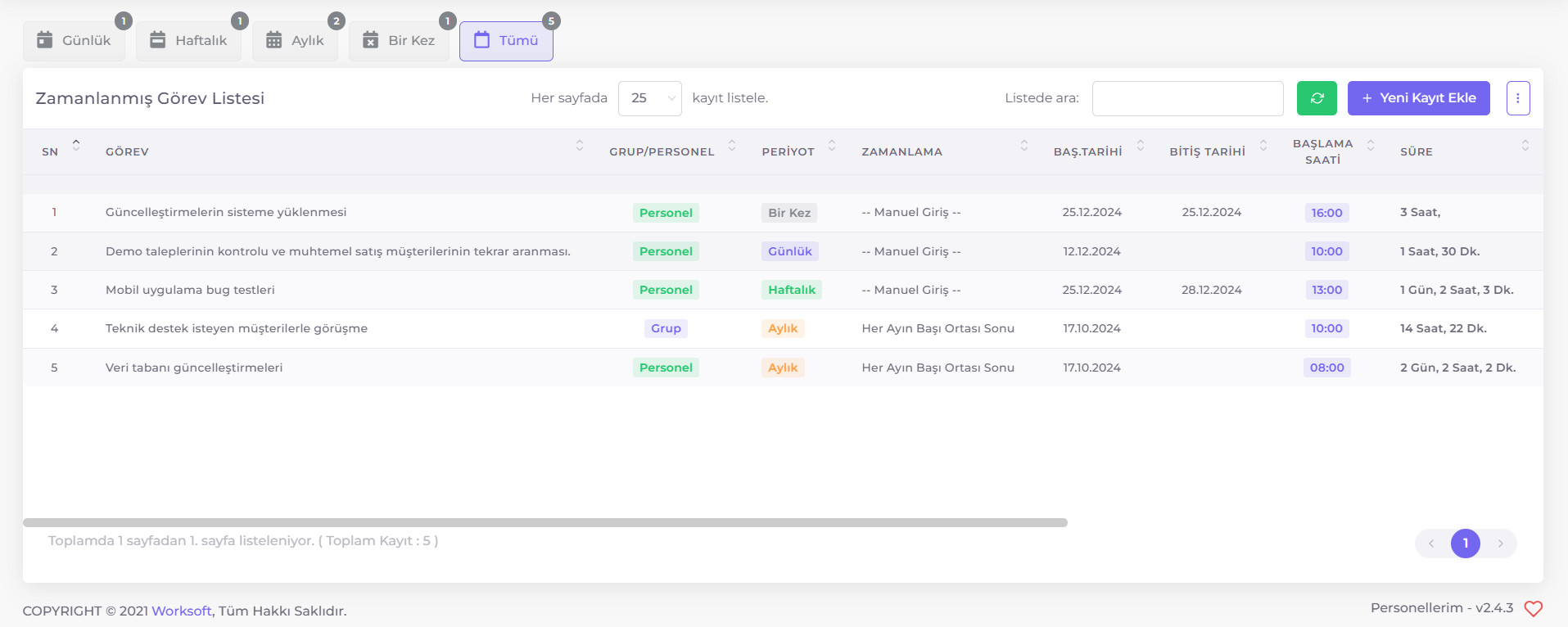Click the 16:00 start time badge

[x=1326, y=213]
